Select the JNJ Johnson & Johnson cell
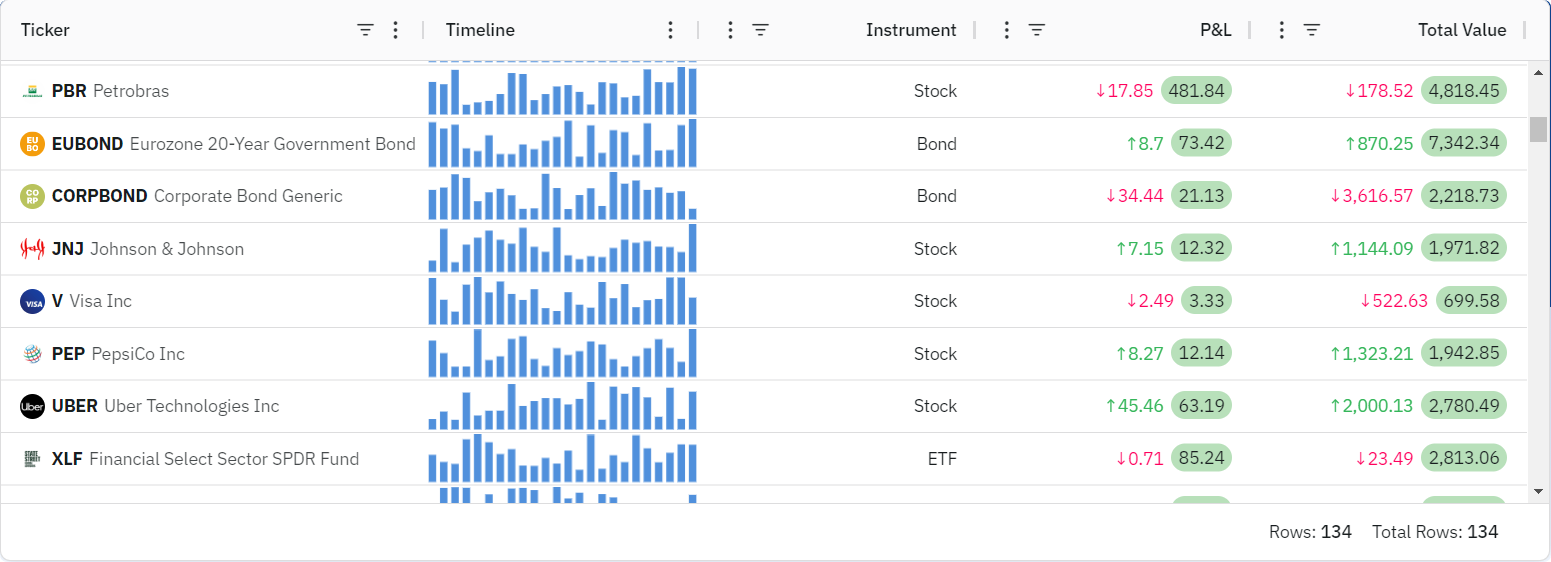This screenshot has height=562, width=1551. point(211,249)
